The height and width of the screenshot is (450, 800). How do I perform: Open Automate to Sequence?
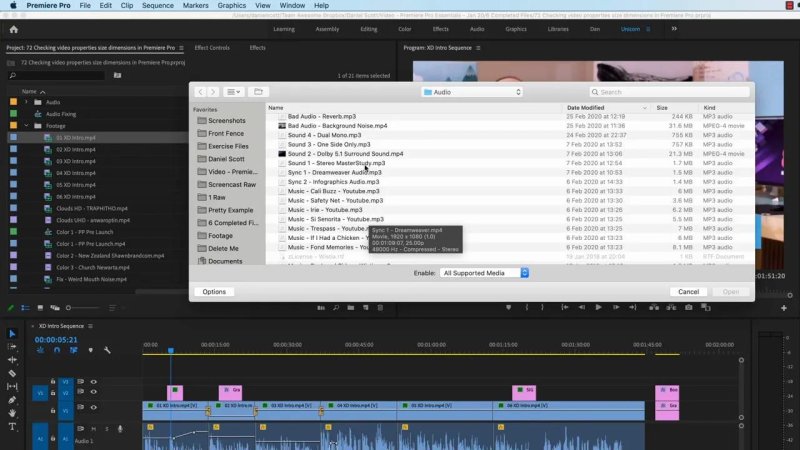[321, 308]
